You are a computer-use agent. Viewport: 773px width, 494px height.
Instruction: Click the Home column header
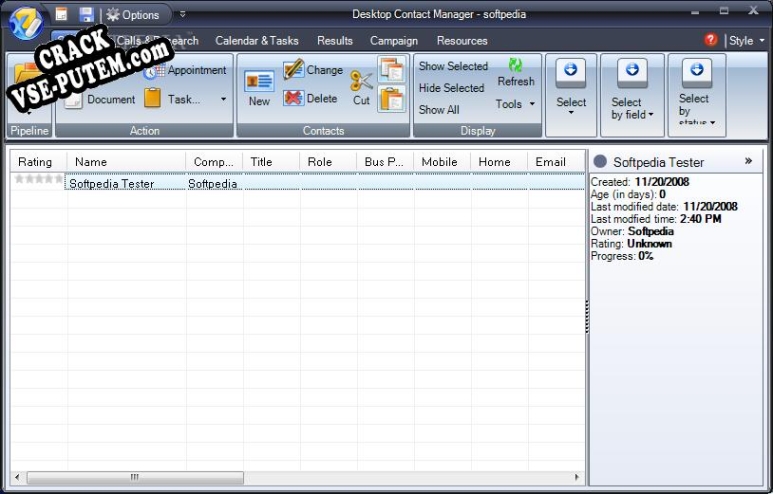pos(499,162)
